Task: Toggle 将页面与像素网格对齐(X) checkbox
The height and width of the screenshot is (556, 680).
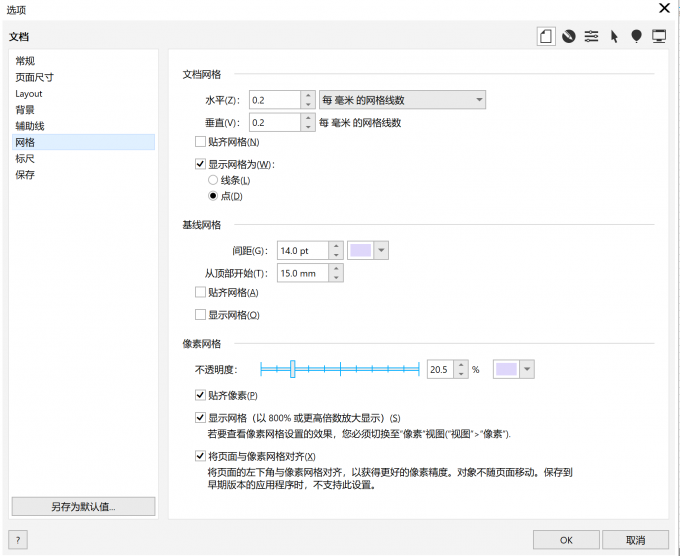Action: pos(200,456)
